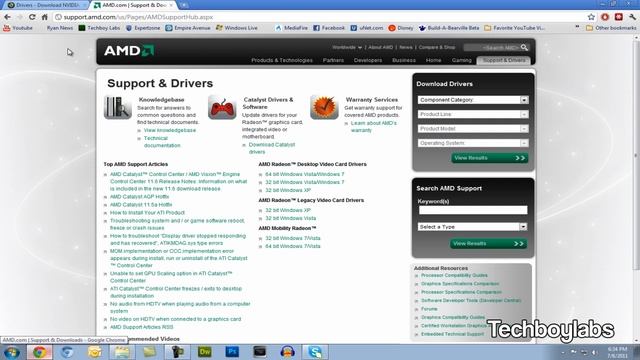Open the Chrome wrench menu icon
The height and width of the screenshot is (360, 640).
pyautogui.click(x=632, y=17)
